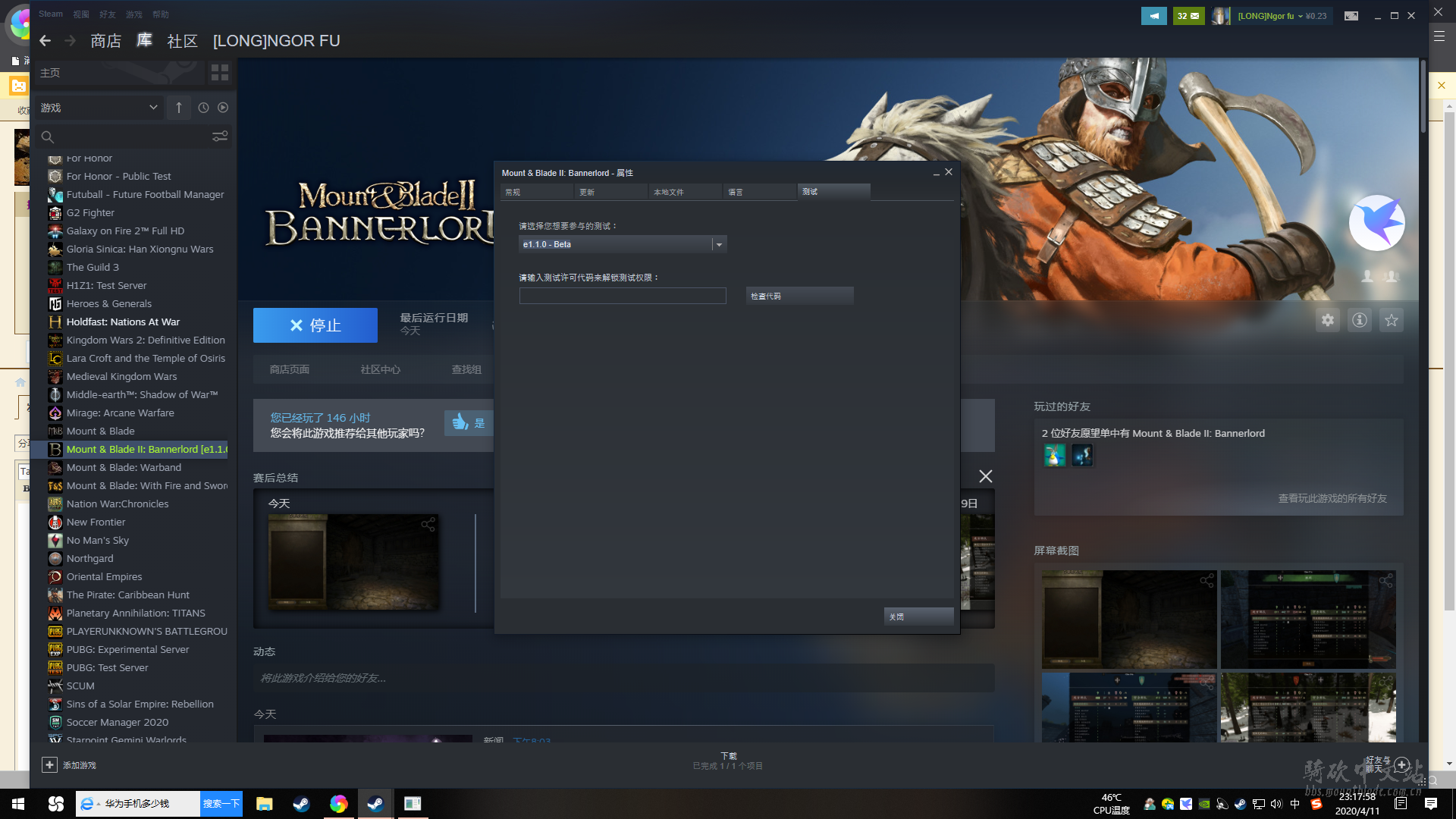
Task: Click the add game plus icon
Action: coord(49,765)
